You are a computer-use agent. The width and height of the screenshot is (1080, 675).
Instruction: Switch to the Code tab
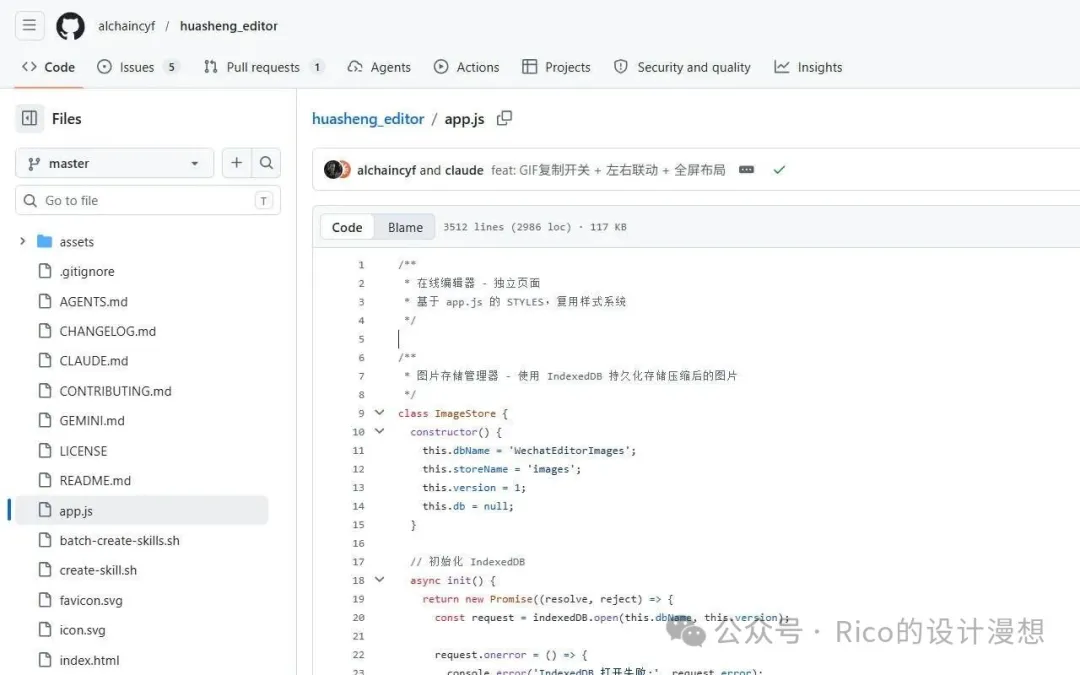point(48,67)
